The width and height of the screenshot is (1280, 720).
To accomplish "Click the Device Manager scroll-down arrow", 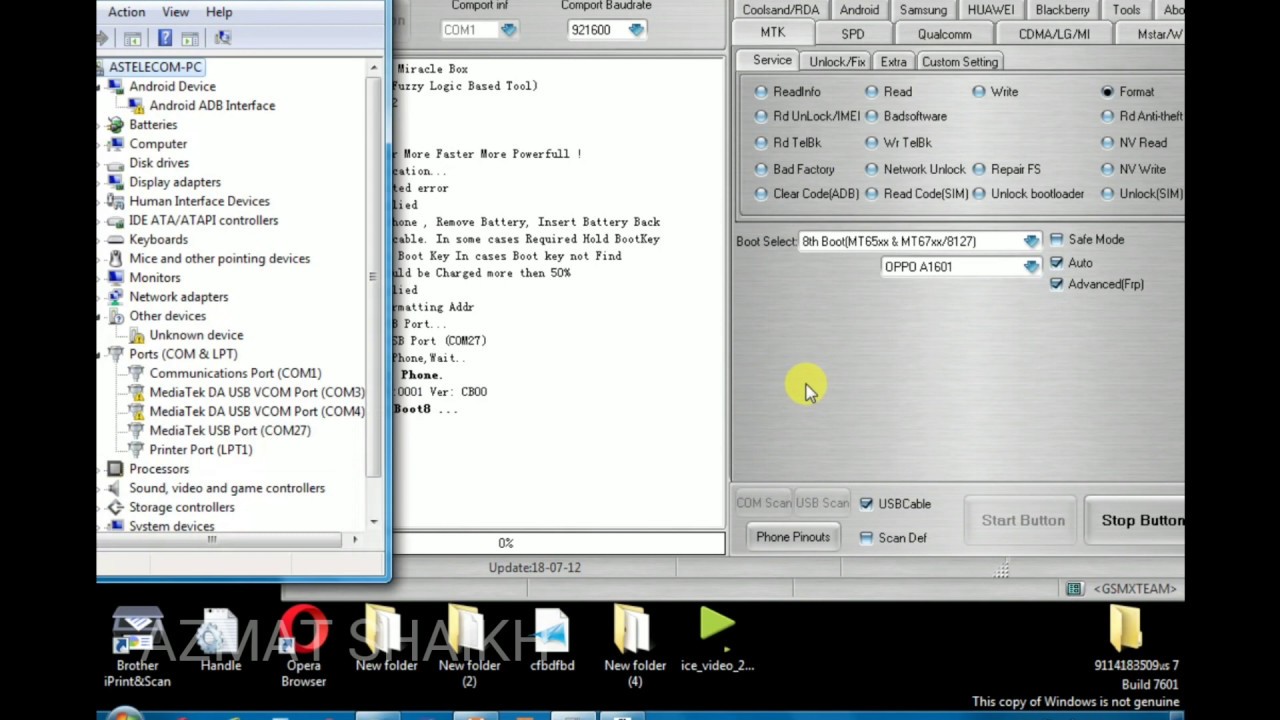I will point(374,521).
